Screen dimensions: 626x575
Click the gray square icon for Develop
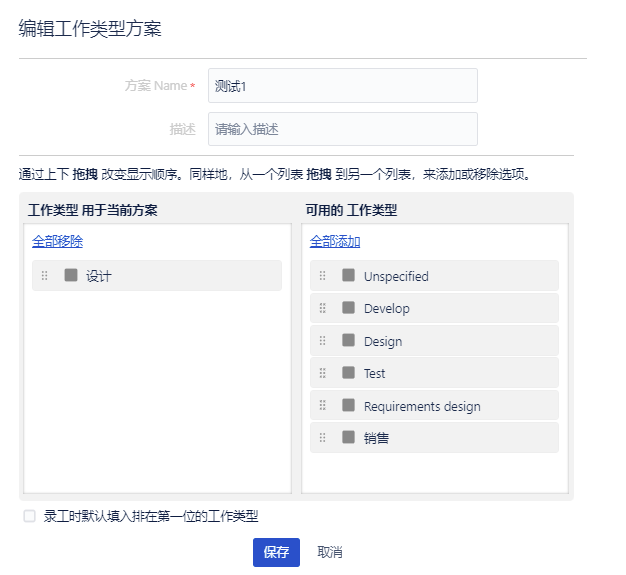pyautogui.click(x=348, y=308)
